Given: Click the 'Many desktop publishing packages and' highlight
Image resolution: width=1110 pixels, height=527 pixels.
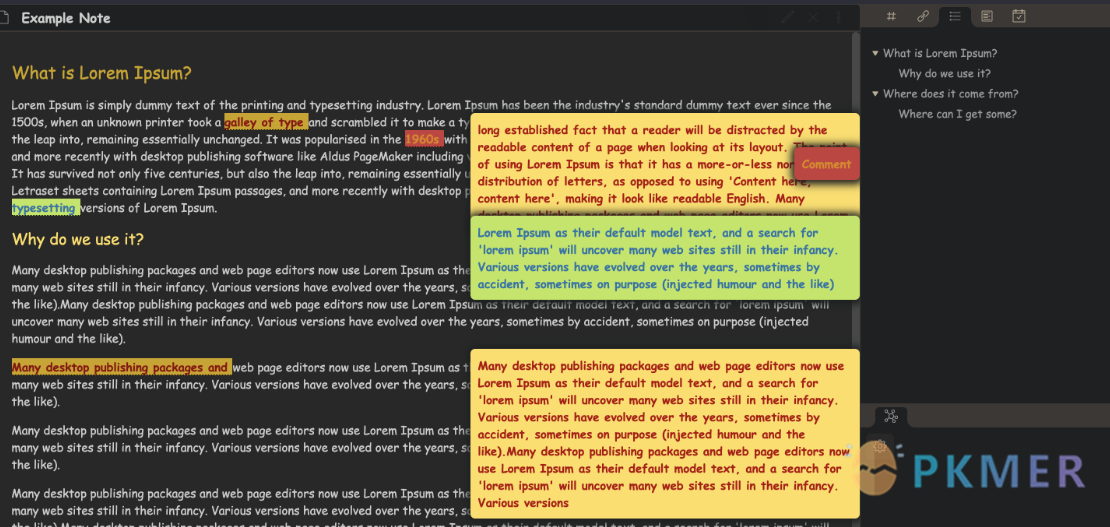Looking at the screenshot, I should click(121, 367).
